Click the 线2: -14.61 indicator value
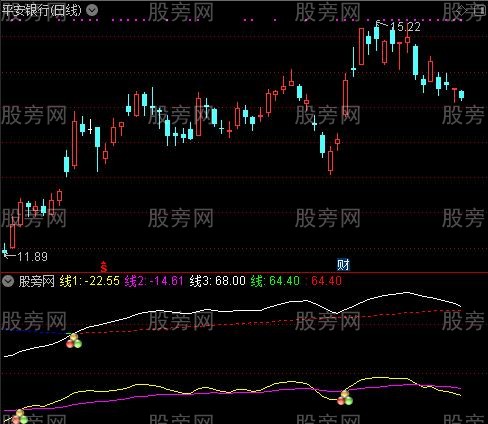The width and height of the screenshot is (488, 424). 154,281
